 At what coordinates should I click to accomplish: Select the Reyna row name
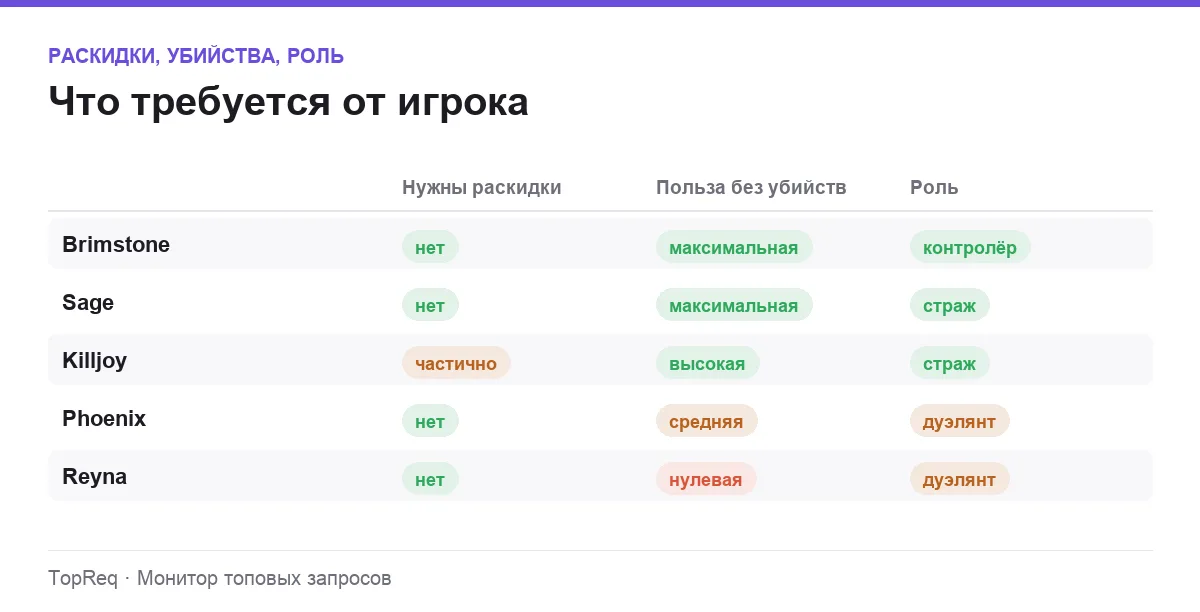click(x=94, y=477)
